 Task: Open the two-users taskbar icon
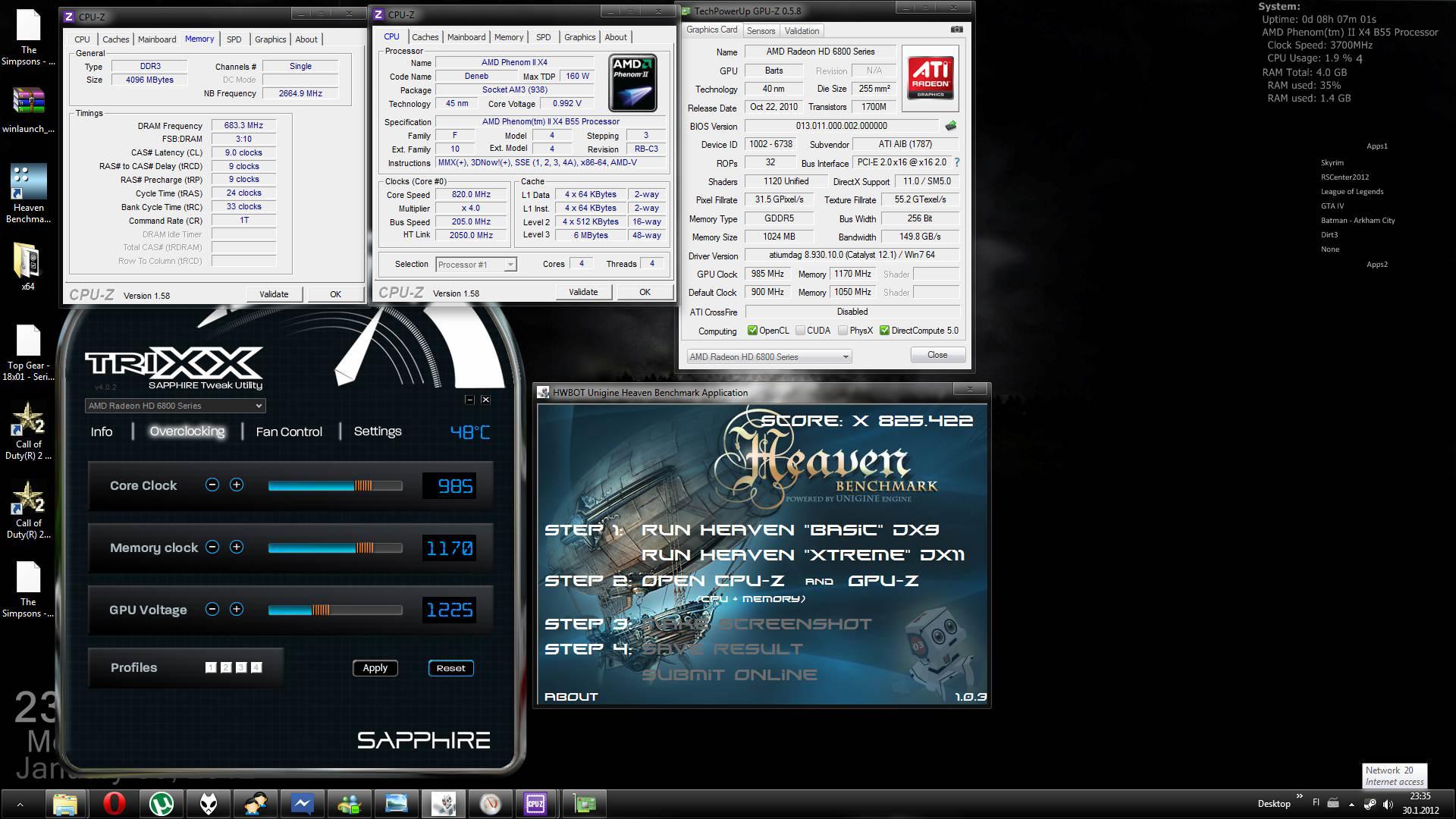(255, 803)
